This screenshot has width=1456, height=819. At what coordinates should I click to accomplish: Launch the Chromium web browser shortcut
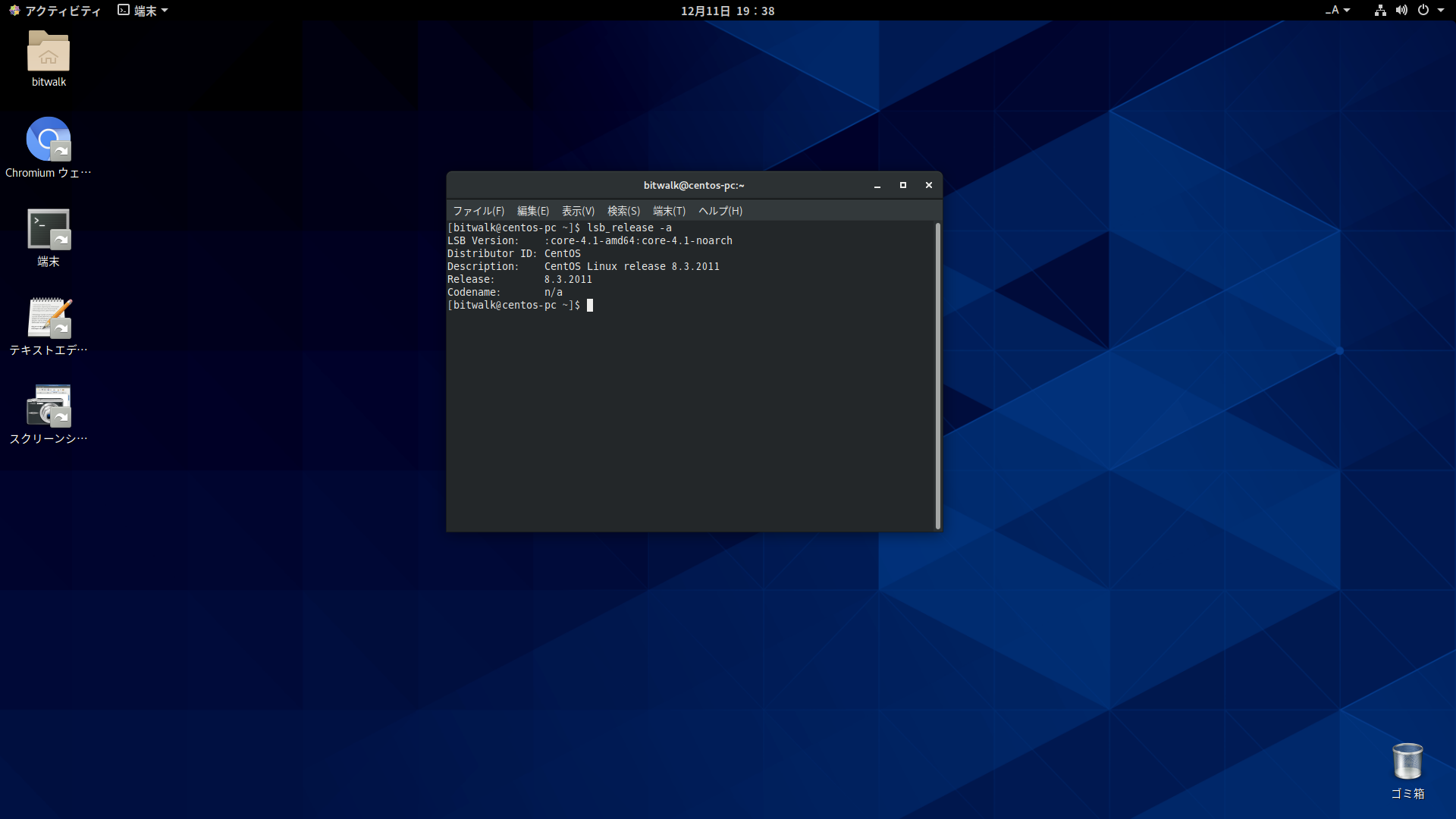tap(49, 140)
